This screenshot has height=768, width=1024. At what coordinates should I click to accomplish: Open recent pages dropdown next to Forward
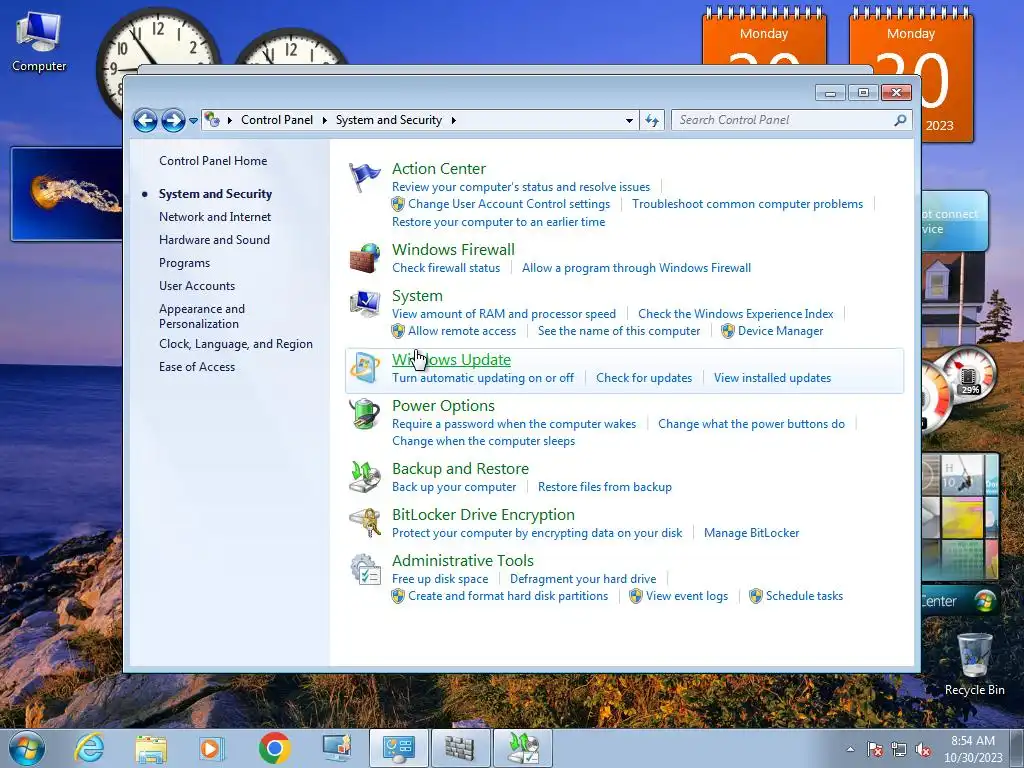[193, 121]
